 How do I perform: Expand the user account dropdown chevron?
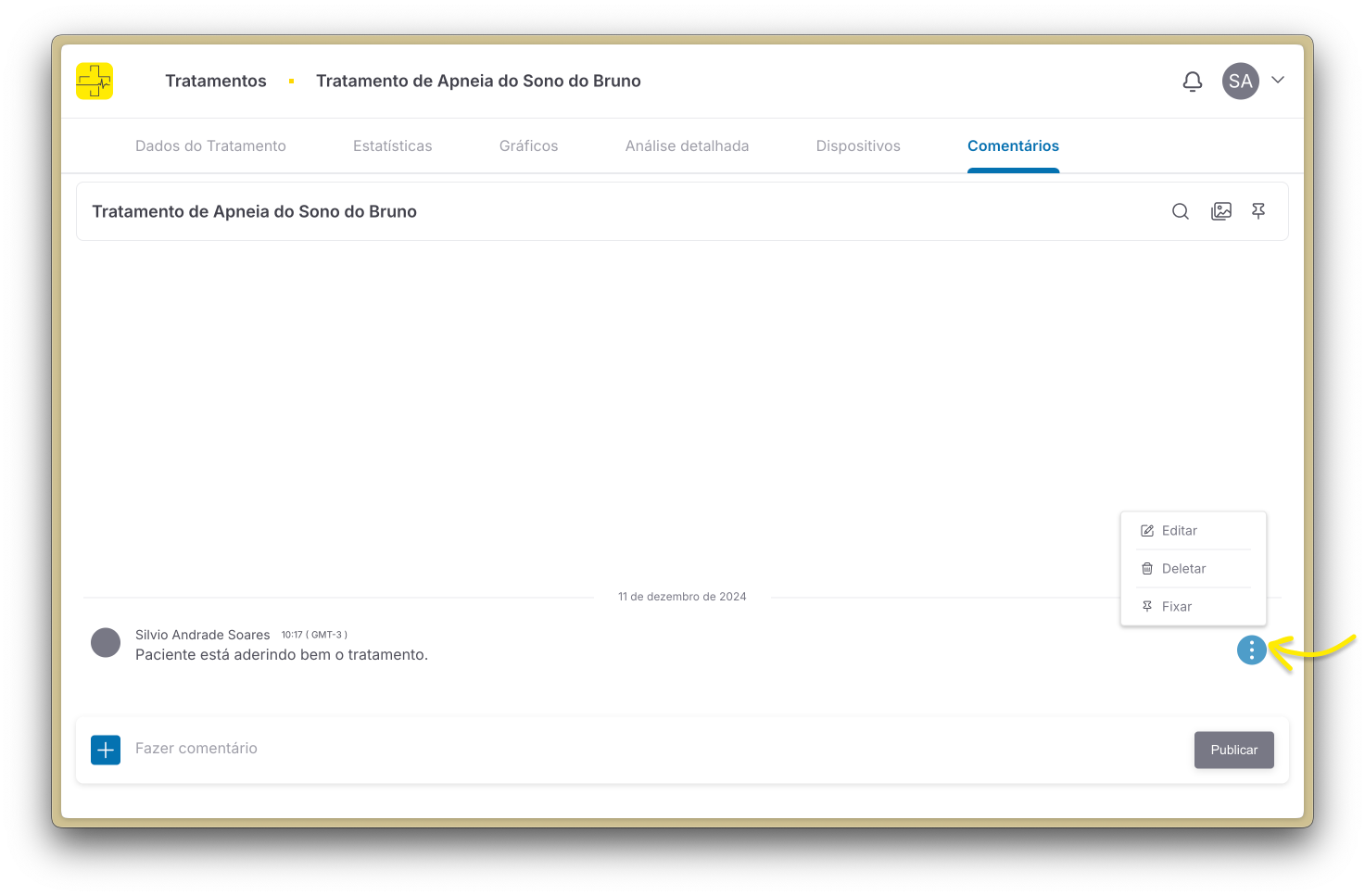pos(1278,81)
